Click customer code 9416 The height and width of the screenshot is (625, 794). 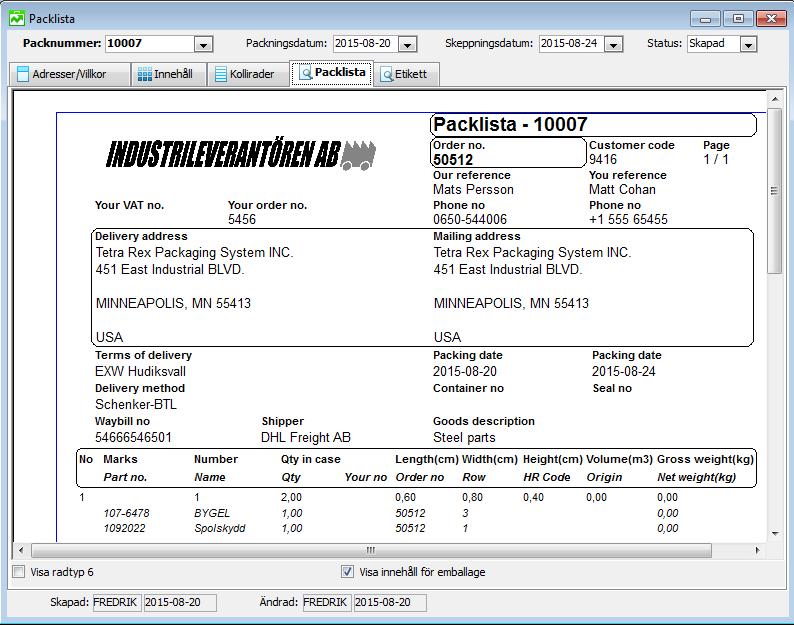point(603,160)
